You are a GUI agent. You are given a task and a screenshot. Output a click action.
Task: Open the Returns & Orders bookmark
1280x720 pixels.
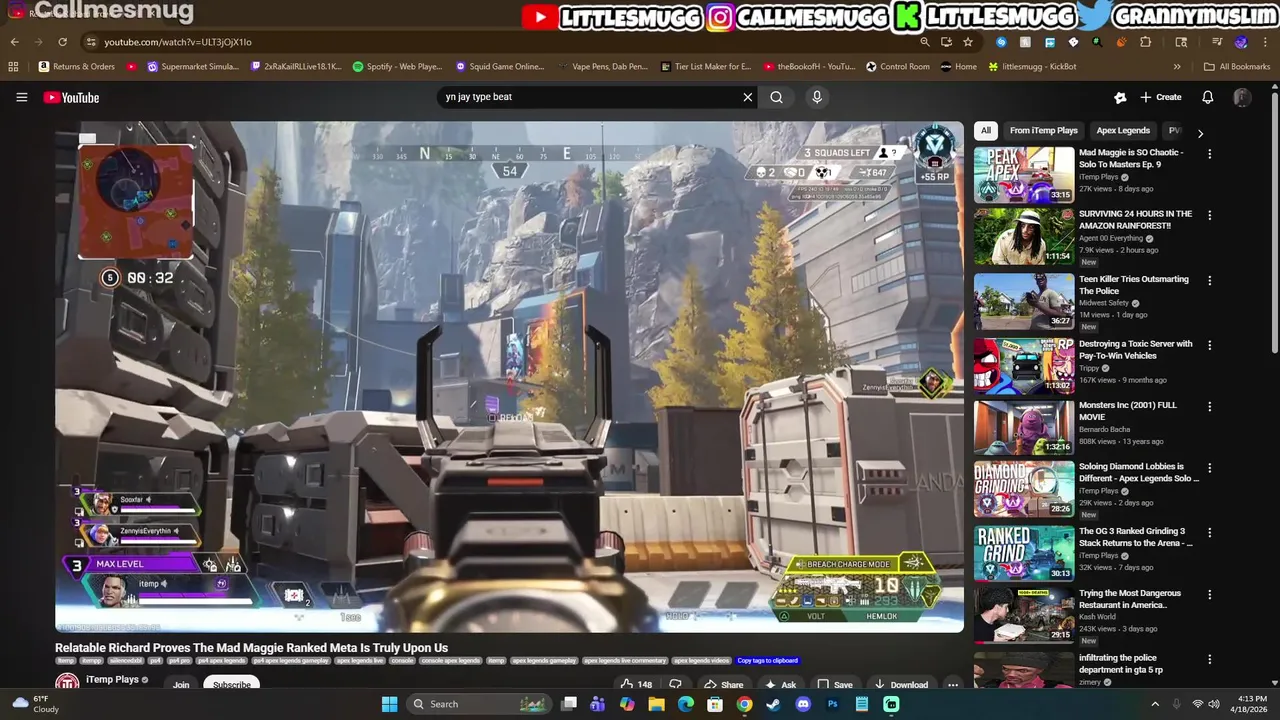pyautogui.click(x=77, y=67)
